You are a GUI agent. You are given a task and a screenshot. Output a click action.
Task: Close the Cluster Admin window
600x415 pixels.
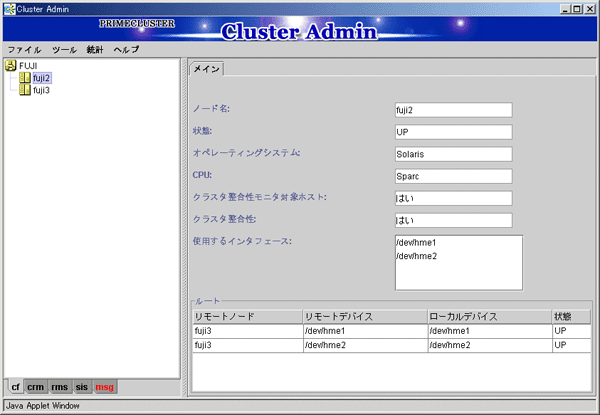[x=590, y=9]
